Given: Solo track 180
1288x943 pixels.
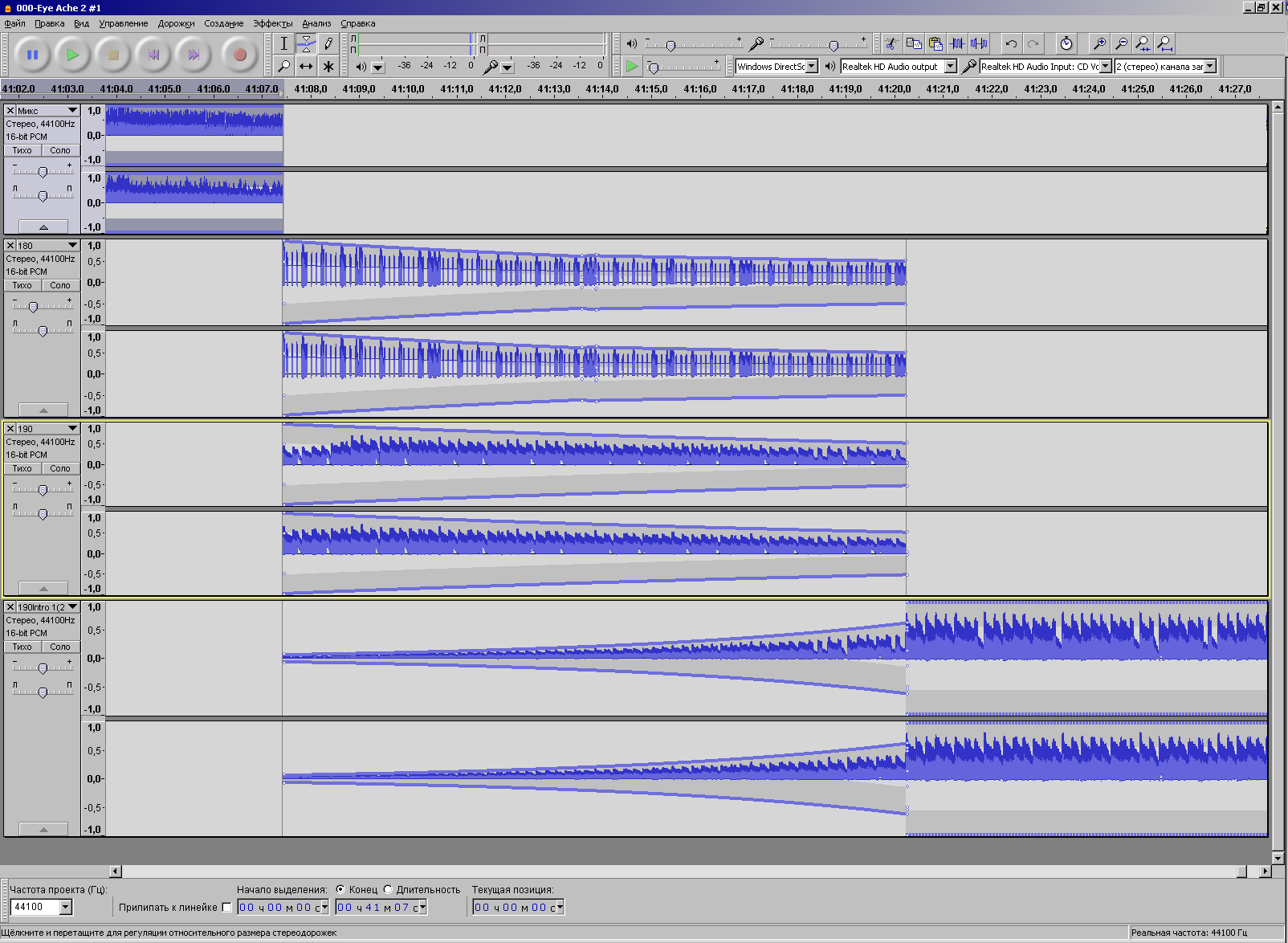Looking at the screenshot, I should tap(60, 285).
